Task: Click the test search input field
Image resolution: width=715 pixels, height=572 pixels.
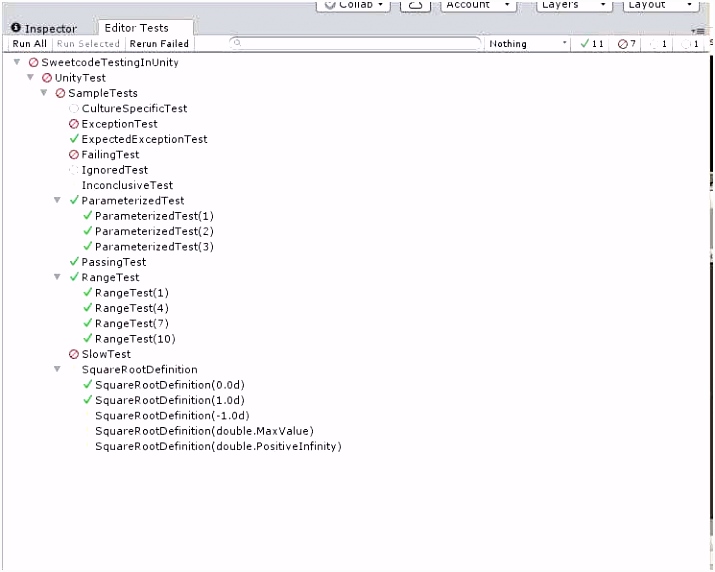Action: click(x=355, y=43)
